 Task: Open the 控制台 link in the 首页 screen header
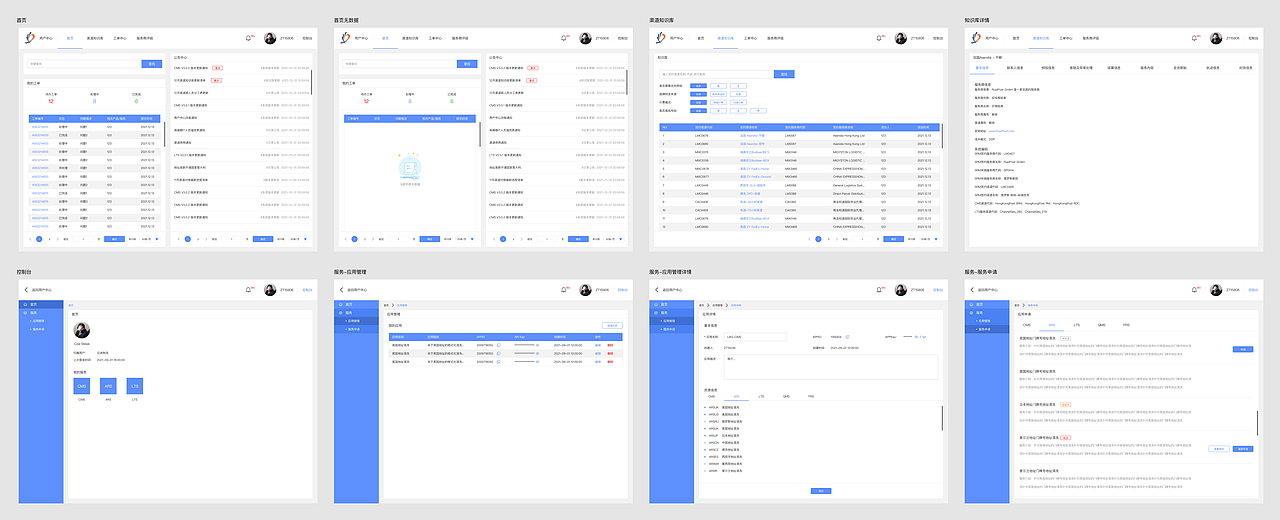pyautogui.click(x=307, y=38)
